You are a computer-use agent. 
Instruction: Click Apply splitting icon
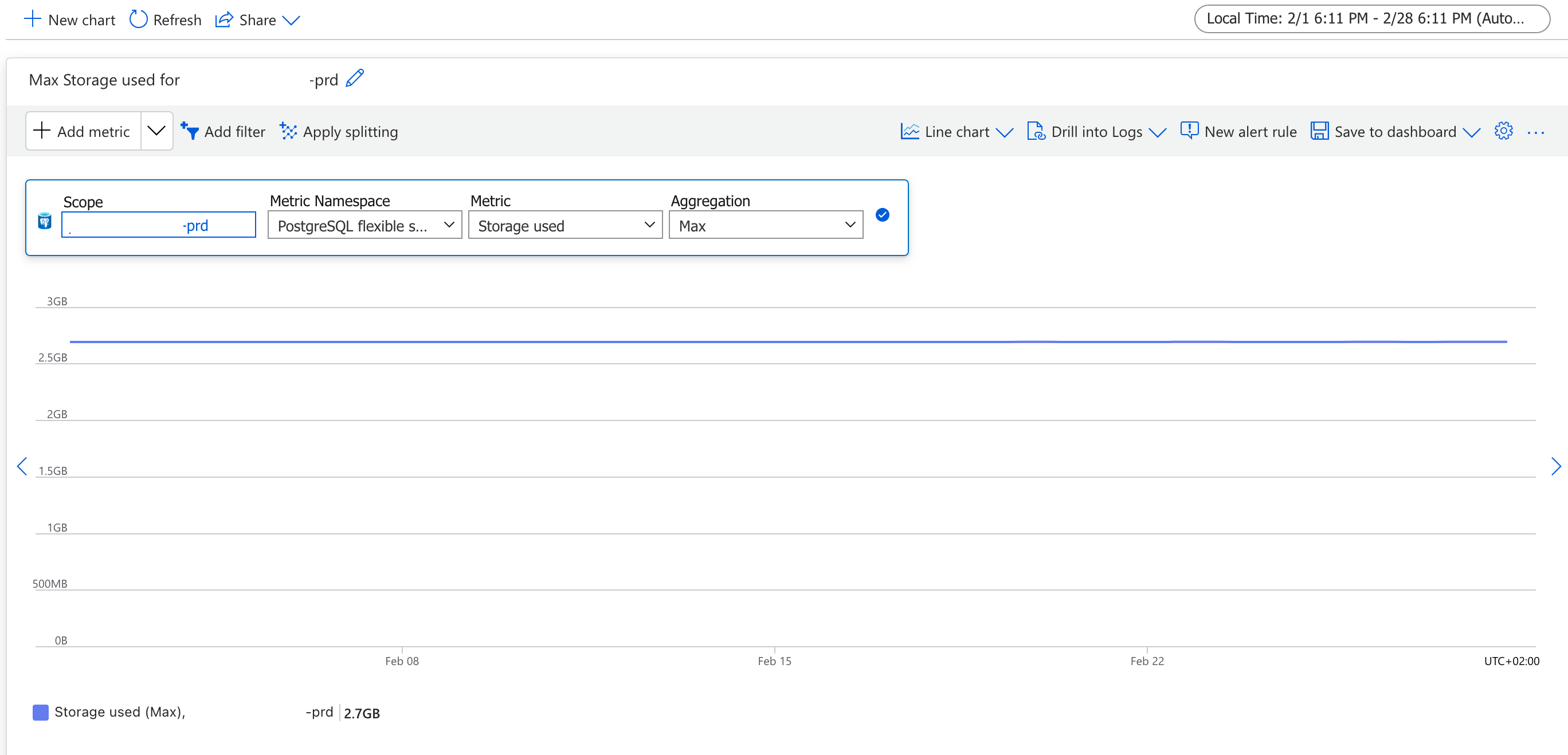point(288,131)
